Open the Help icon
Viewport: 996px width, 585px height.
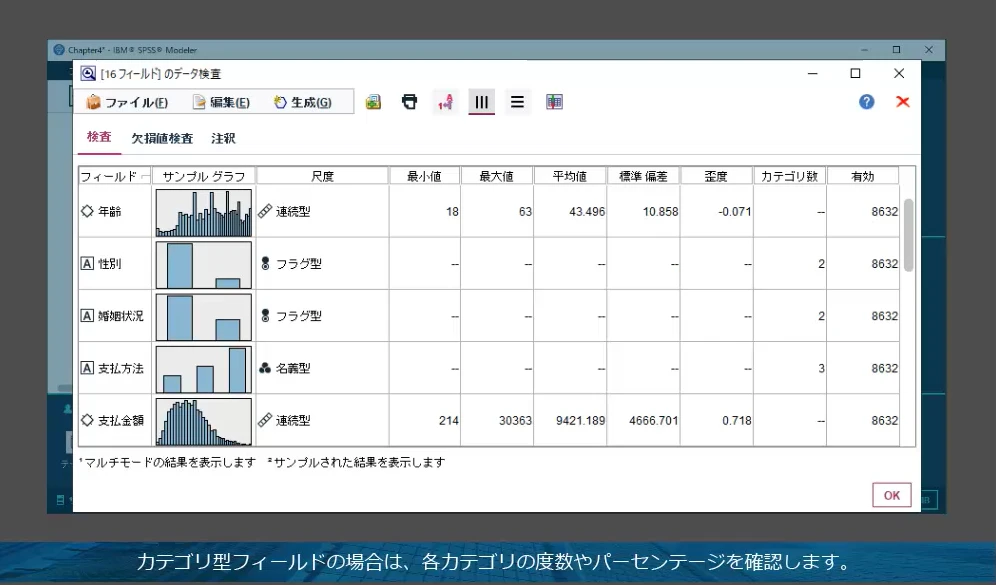866,101
